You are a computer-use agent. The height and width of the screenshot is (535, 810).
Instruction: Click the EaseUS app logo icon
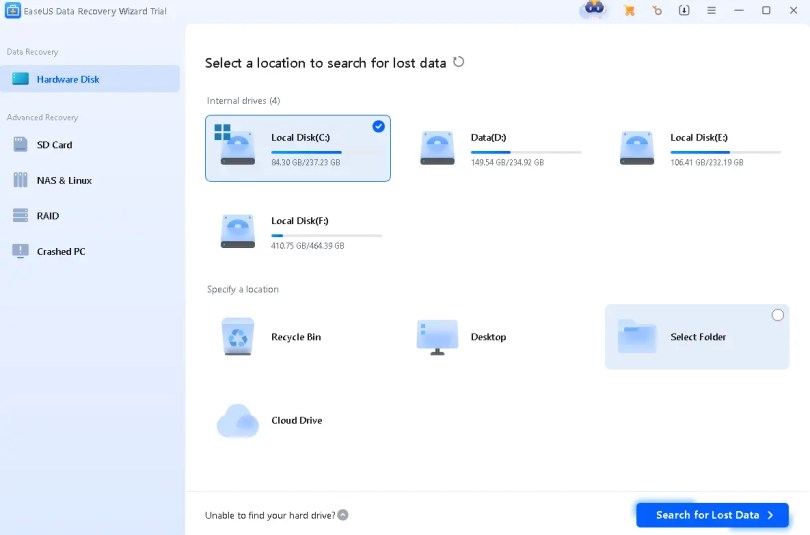click(x=12, y=10)
